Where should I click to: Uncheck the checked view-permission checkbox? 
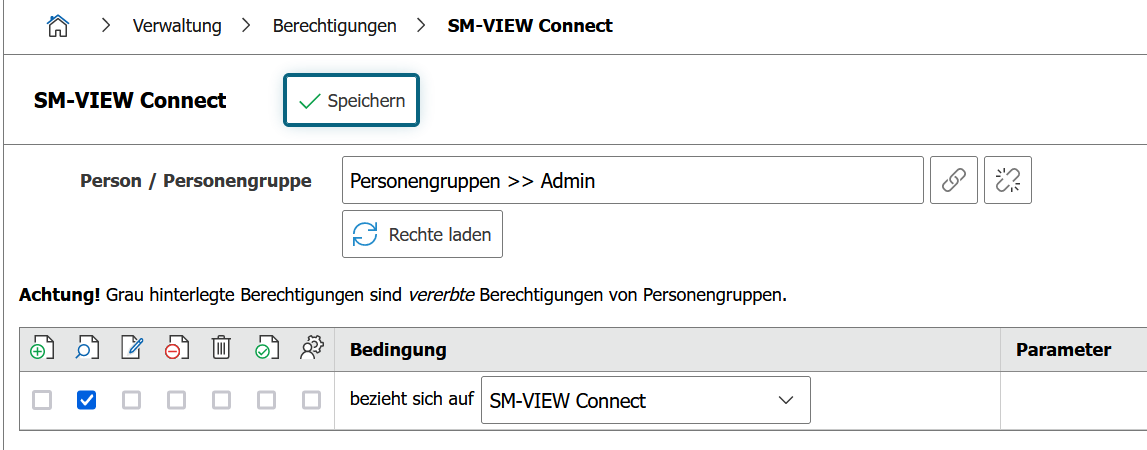[x=87, y=400]
